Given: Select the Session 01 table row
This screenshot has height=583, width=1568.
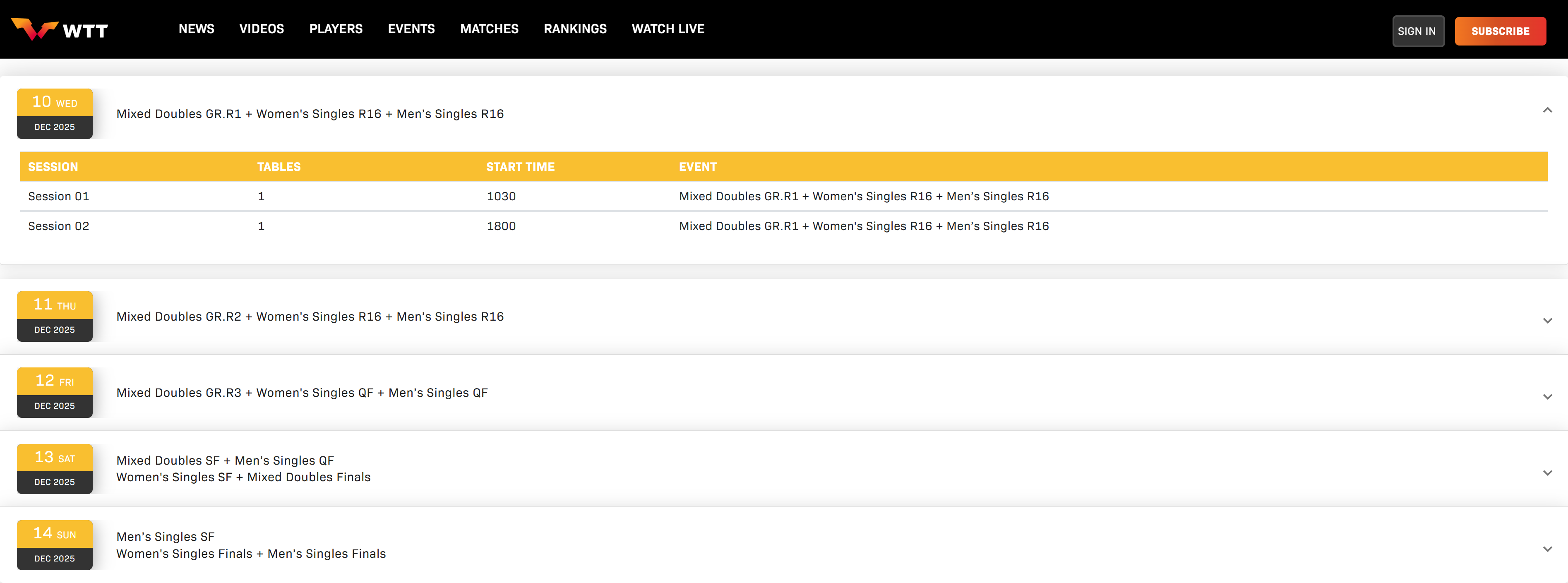Looking at the screenshot, I should (x=58, y=196).
